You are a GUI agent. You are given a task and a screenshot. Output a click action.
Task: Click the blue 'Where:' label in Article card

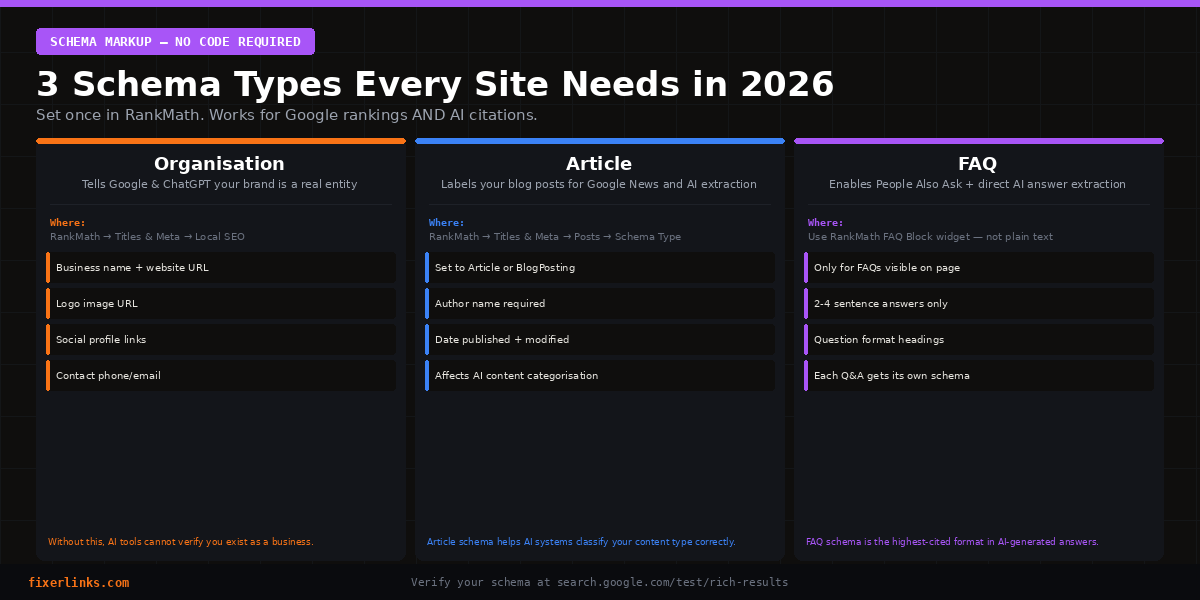pyautogui.click(x=447, y=223)
